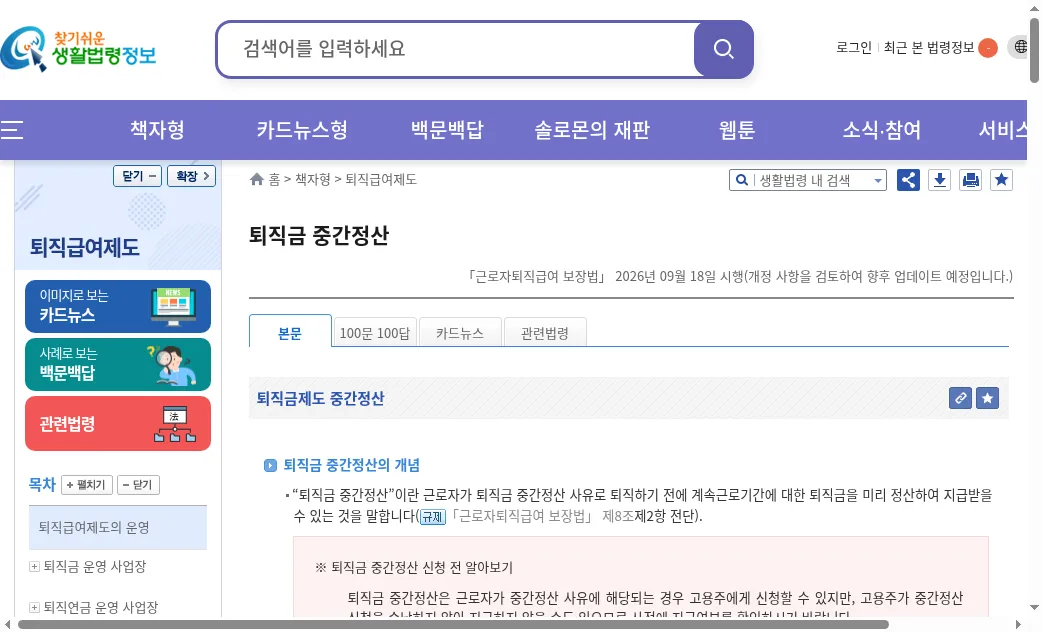Click the print icon in page toolbar
Screen dimensions: 1042x632
pos(971,180)
